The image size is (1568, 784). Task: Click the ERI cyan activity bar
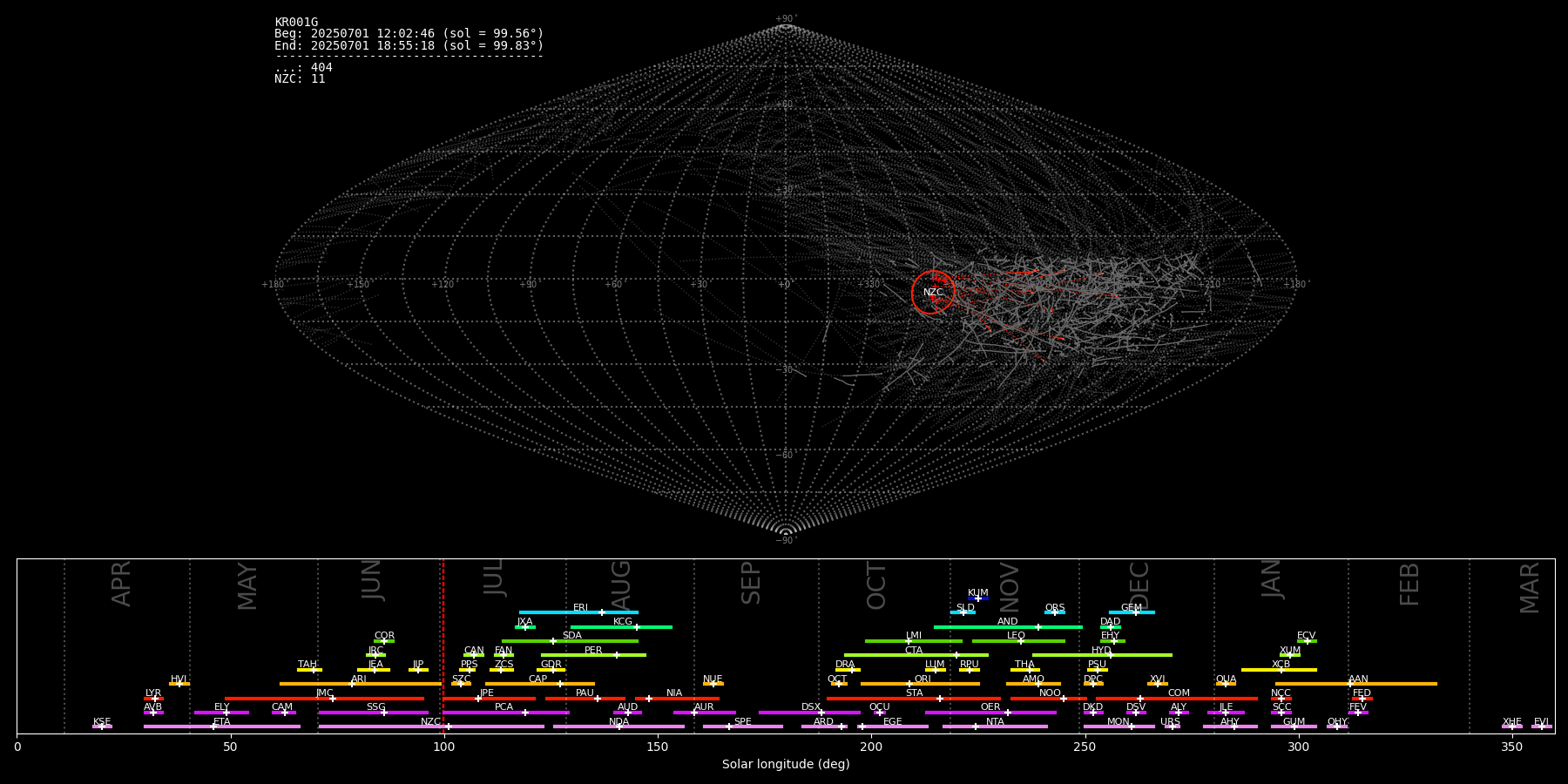point(578,612)
